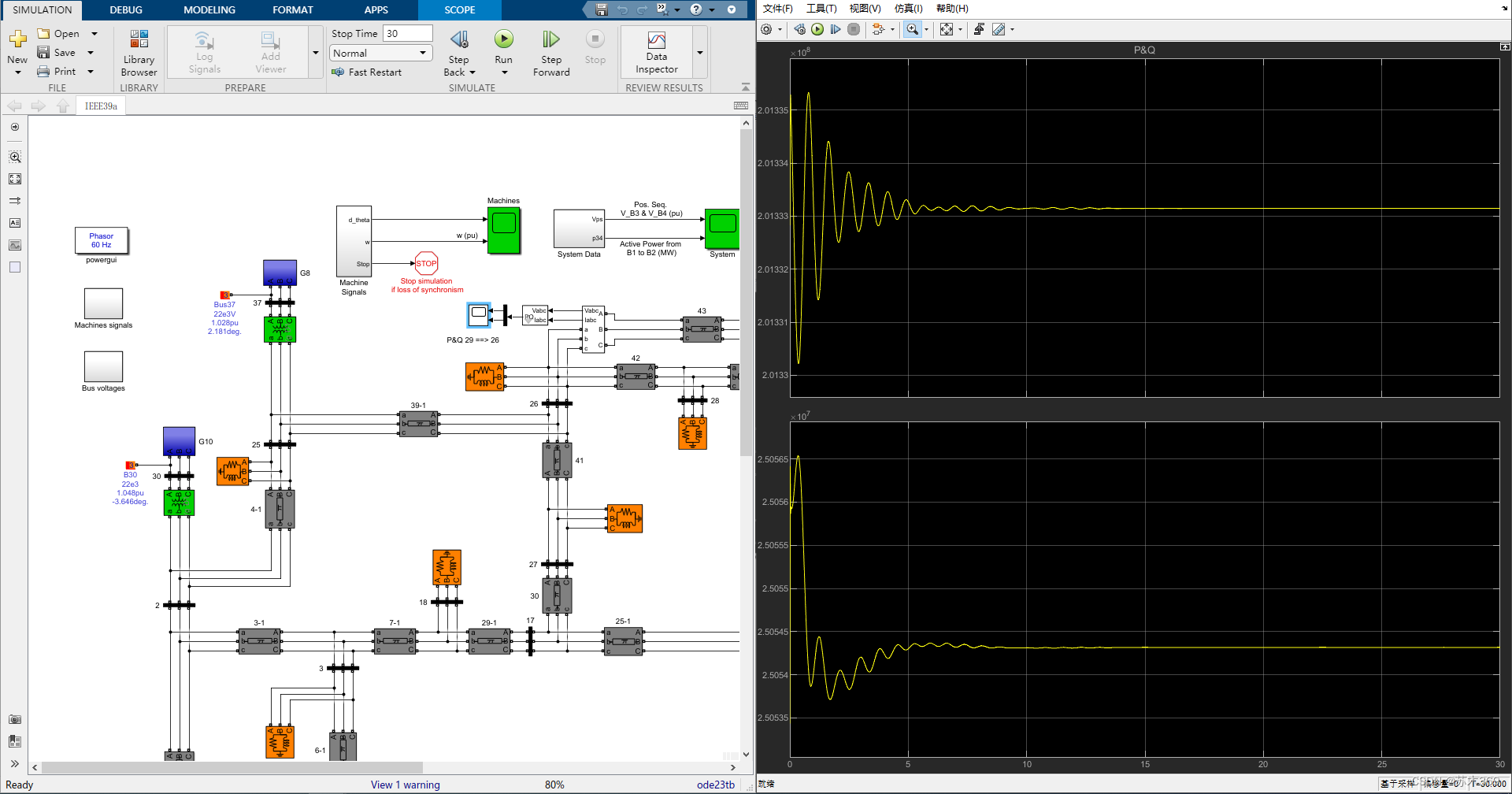Create a New model
The height and width of the screenshot is (794, 1512).
17,46
